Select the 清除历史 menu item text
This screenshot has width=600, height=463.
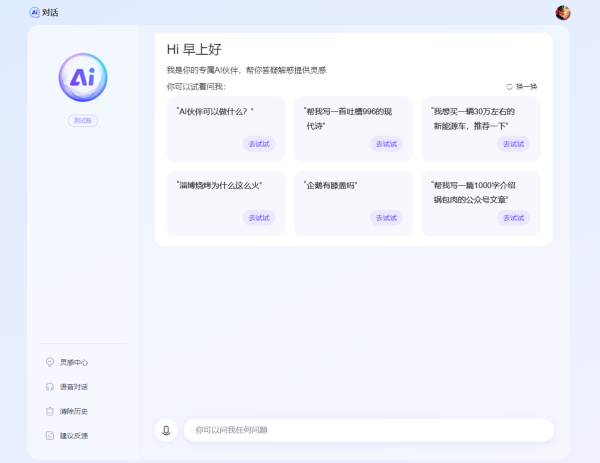[x=74, y=411]
